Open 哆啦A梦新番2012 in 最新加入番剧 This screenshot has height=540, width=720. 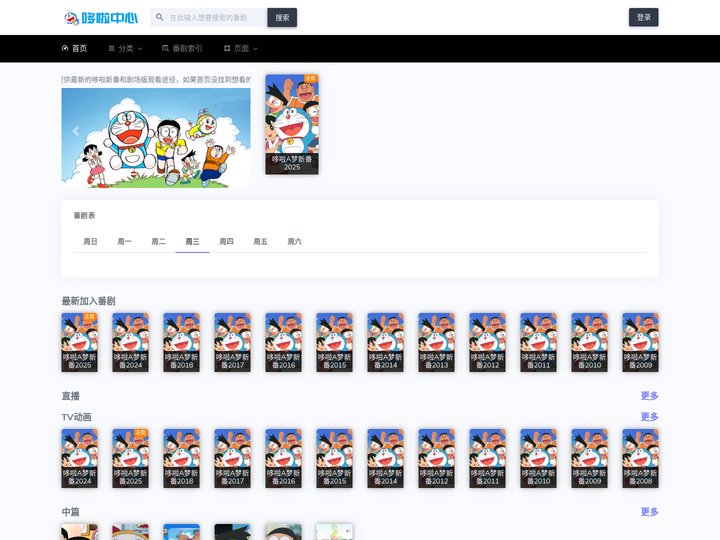click(487, 342)
